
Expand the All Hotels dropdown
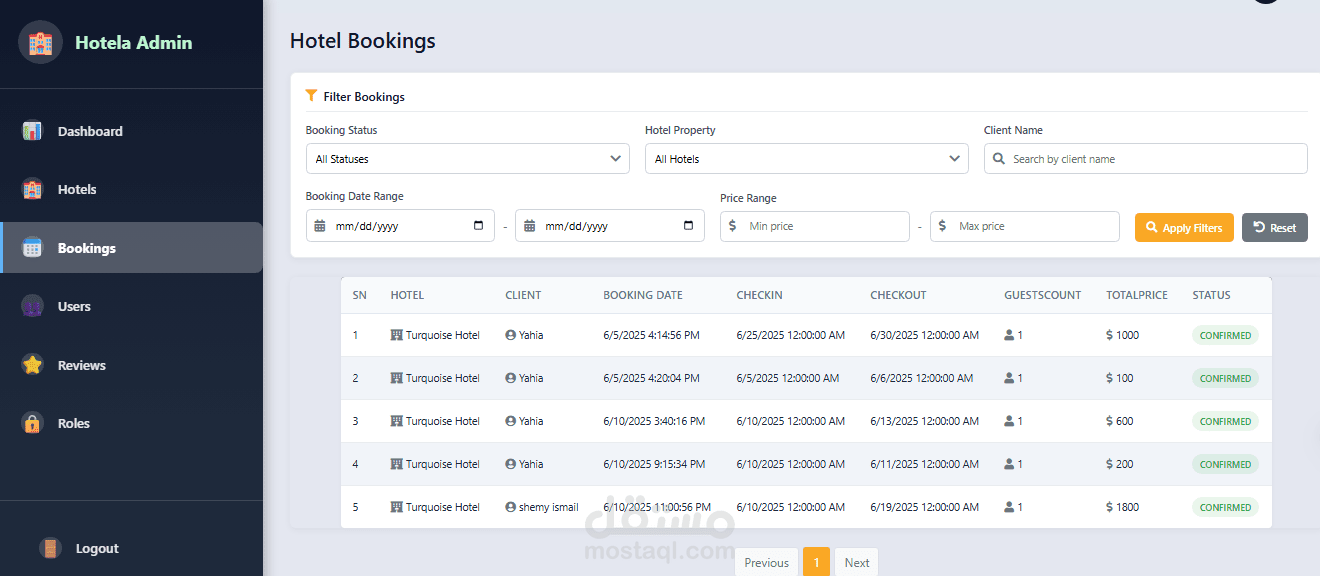coord(806,159)
